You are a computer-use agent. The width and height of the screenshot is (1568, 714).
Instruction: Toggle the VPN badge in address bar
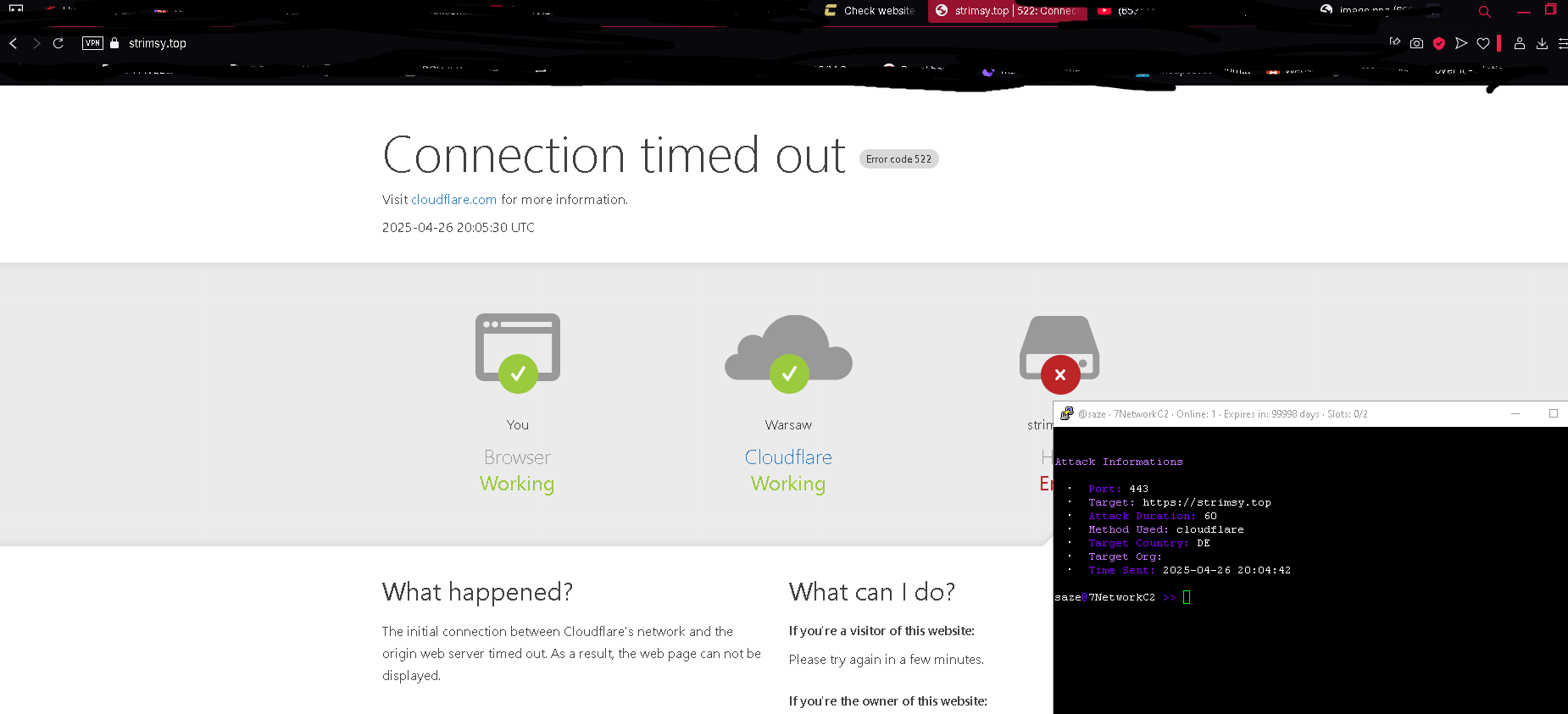(92, 43)
